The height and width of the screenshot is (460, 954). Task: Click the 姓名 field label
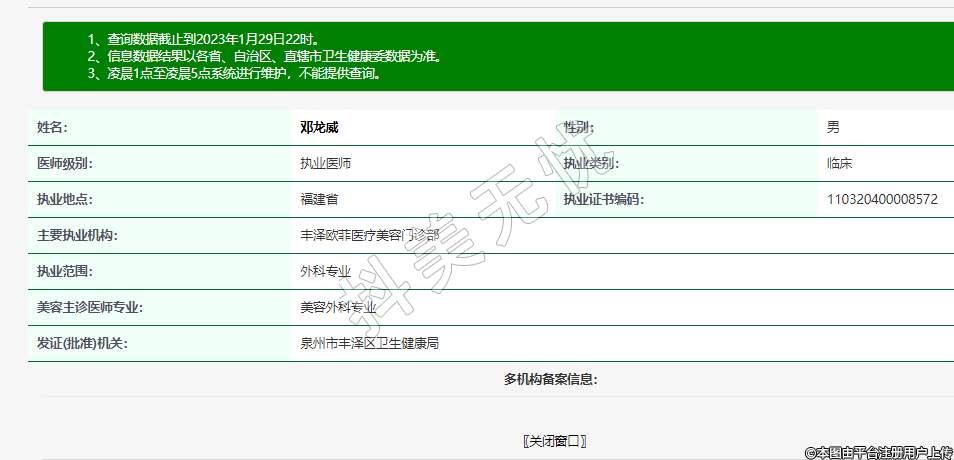[x=52, y=128]
